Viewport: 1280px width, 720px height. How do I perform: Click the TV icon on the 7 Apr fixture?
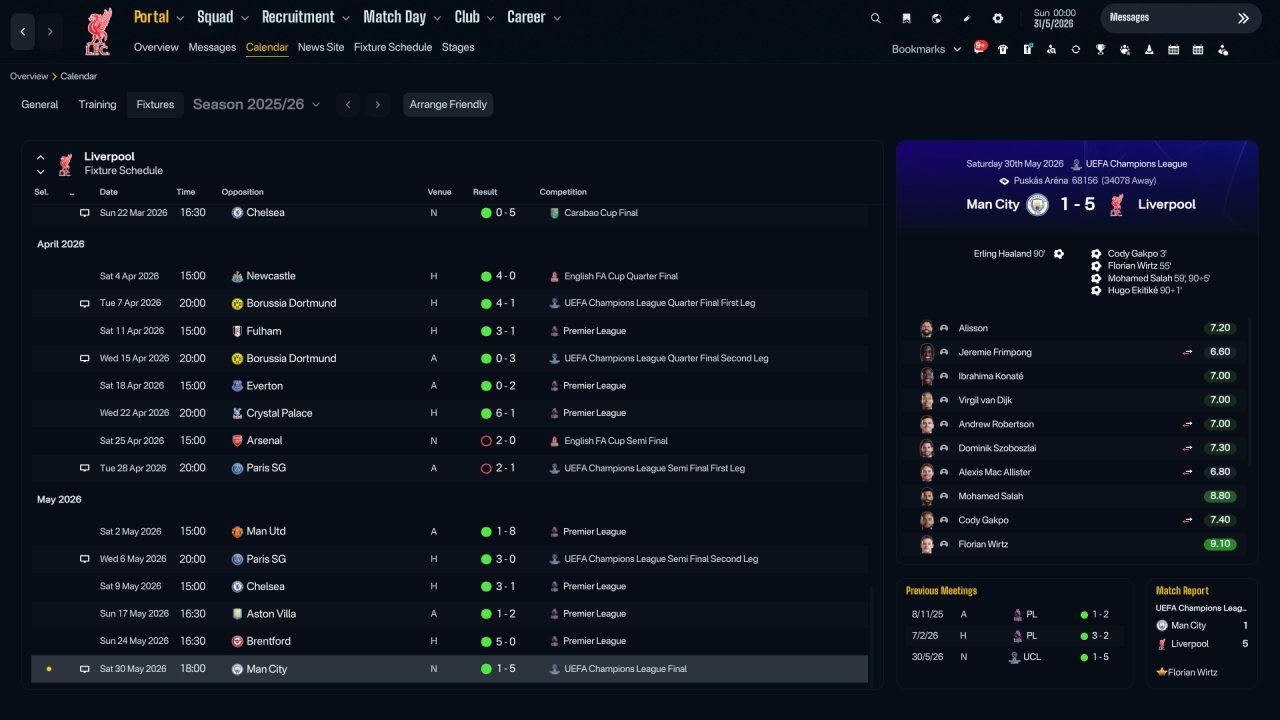point(85,303)
